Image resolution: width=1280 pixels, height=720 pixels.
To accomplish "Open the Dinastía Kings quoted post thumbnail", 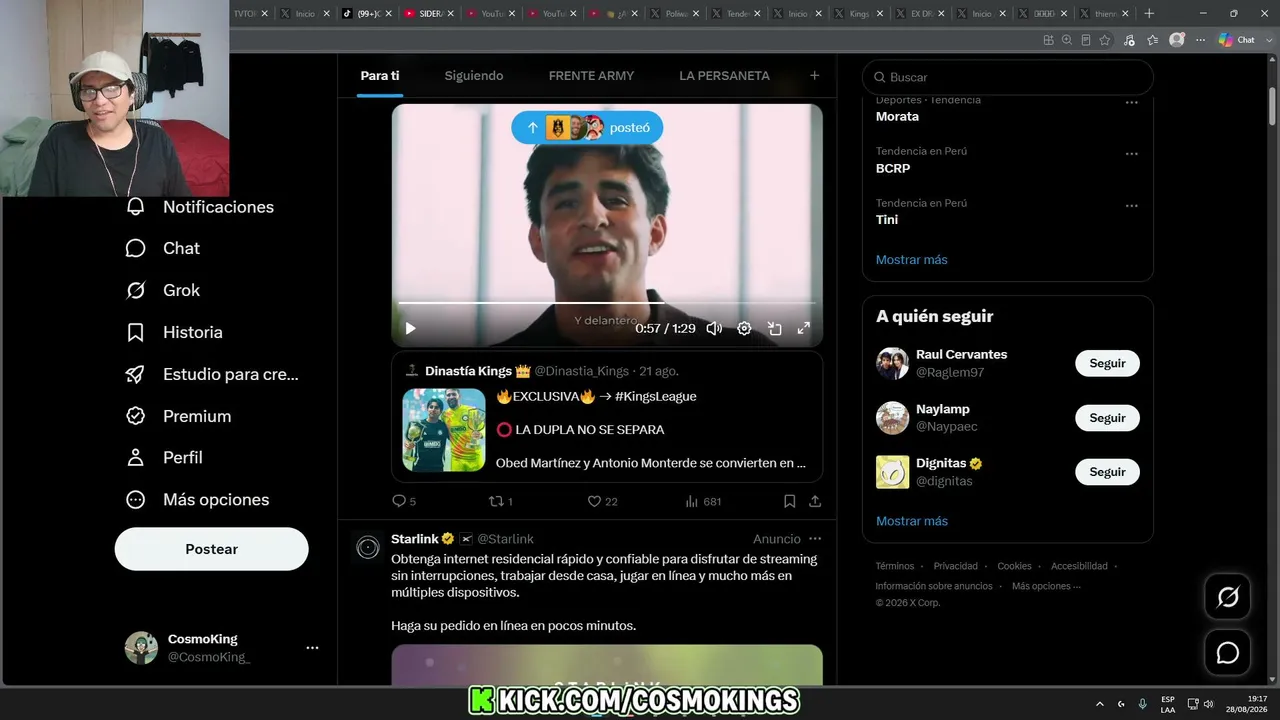I will click(444, 430).
